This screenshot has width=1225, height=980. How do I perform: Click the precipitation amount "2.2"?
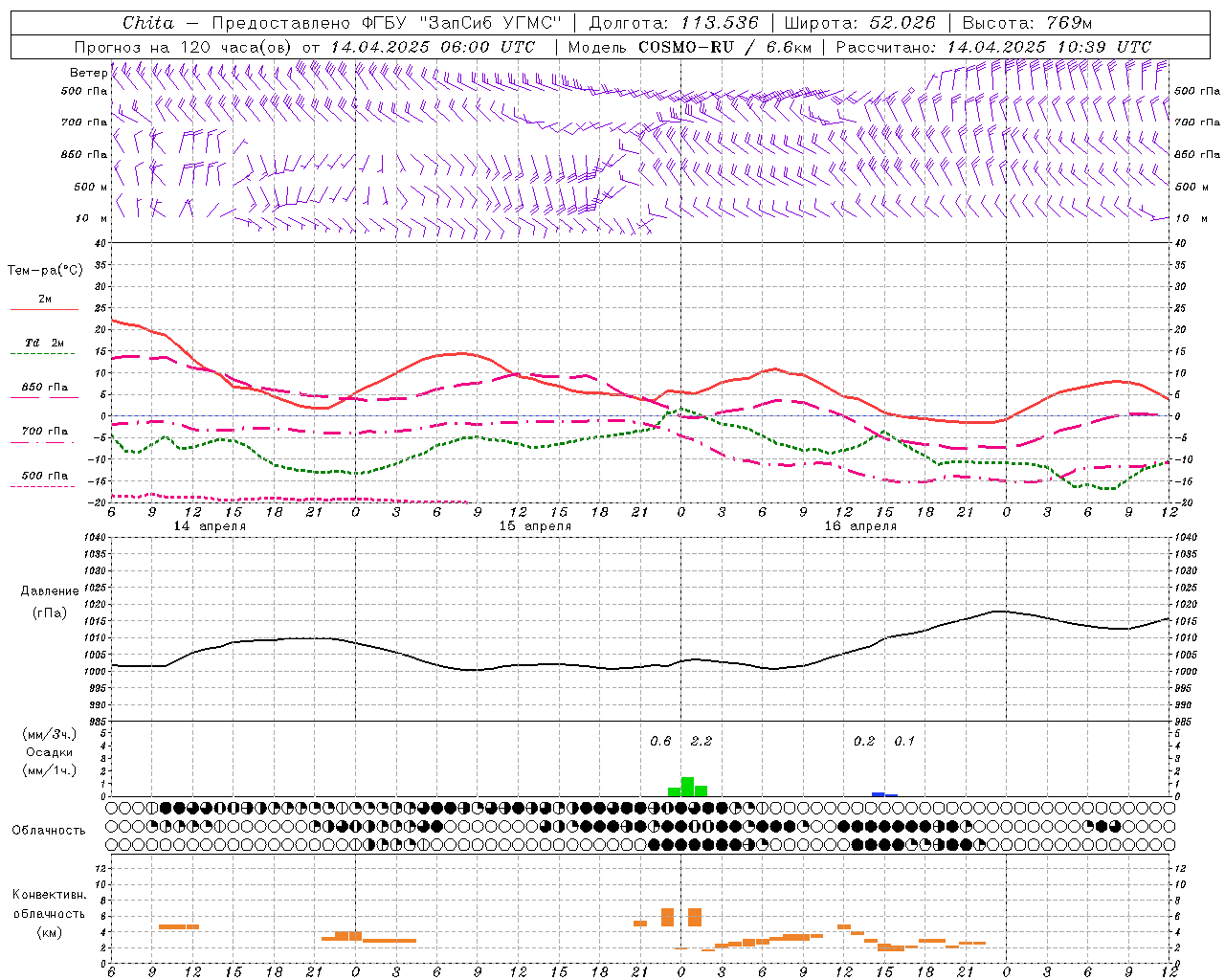pos(701,742)
